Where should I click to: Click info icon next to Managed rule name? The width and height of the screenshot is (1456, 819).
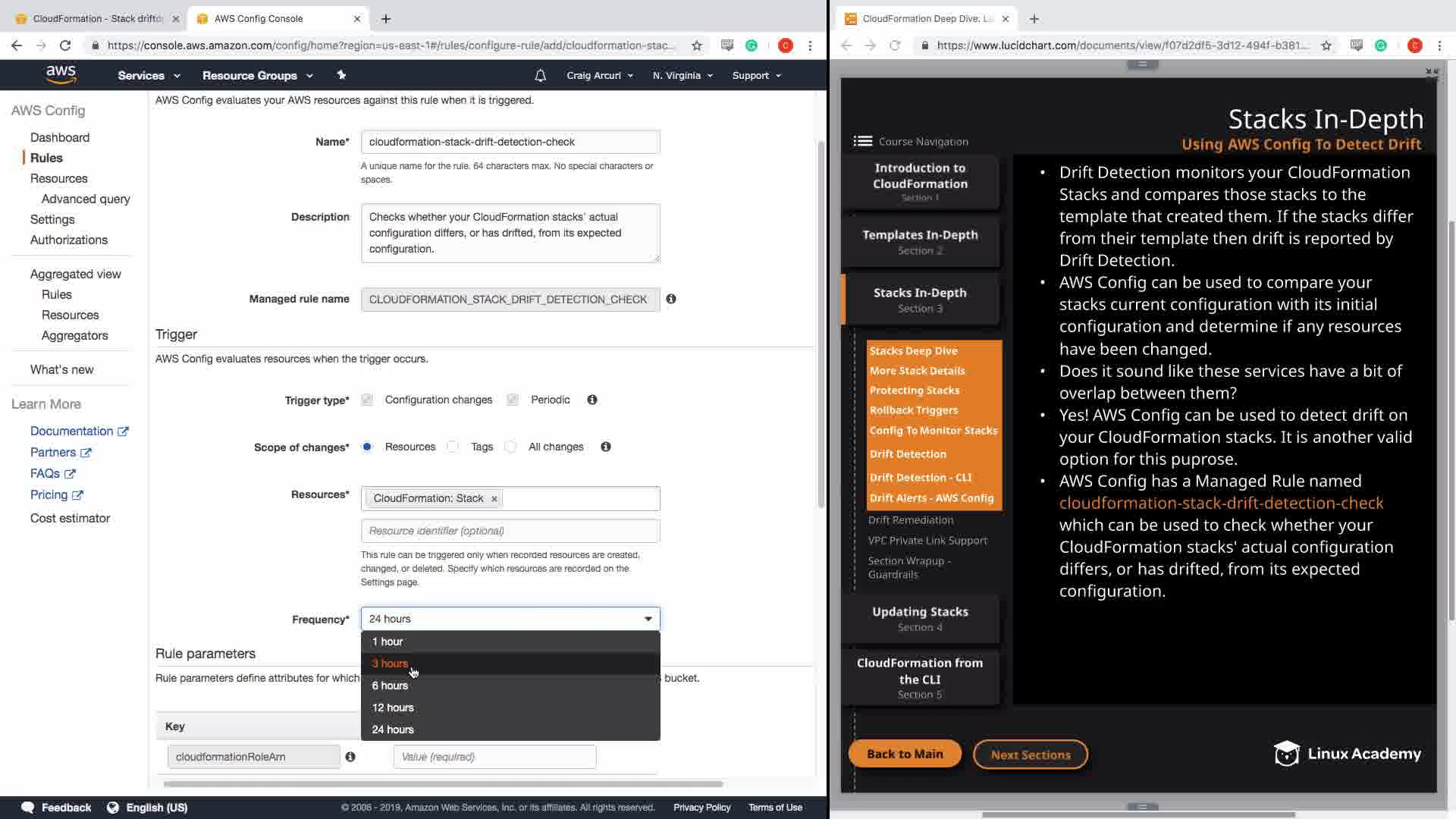click(671, 299)
